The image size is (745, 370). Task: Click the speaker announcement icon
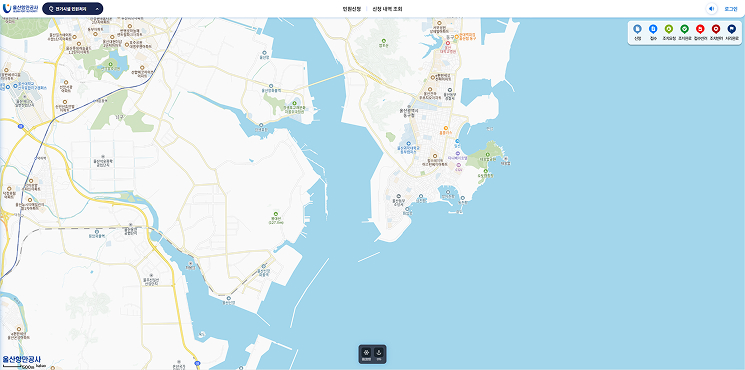pos(711,9)
